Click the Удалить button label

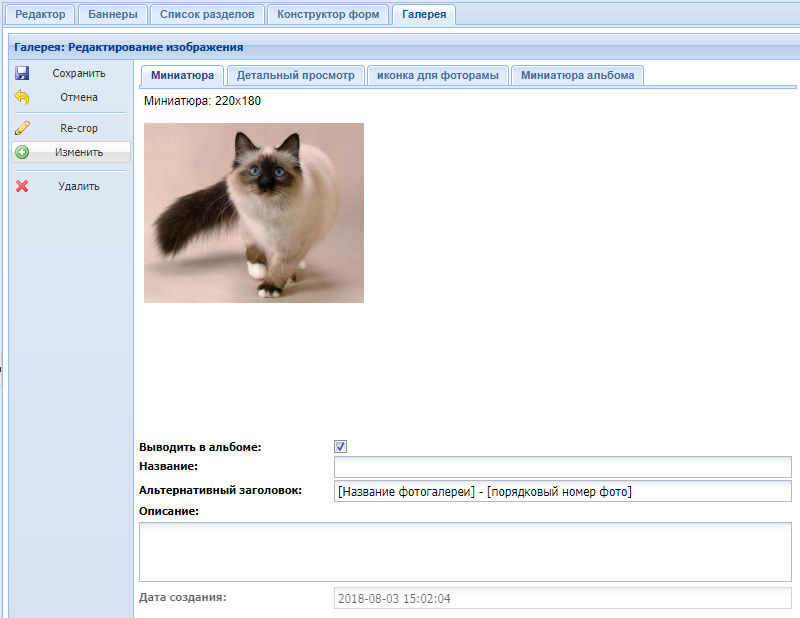point(79,187)
